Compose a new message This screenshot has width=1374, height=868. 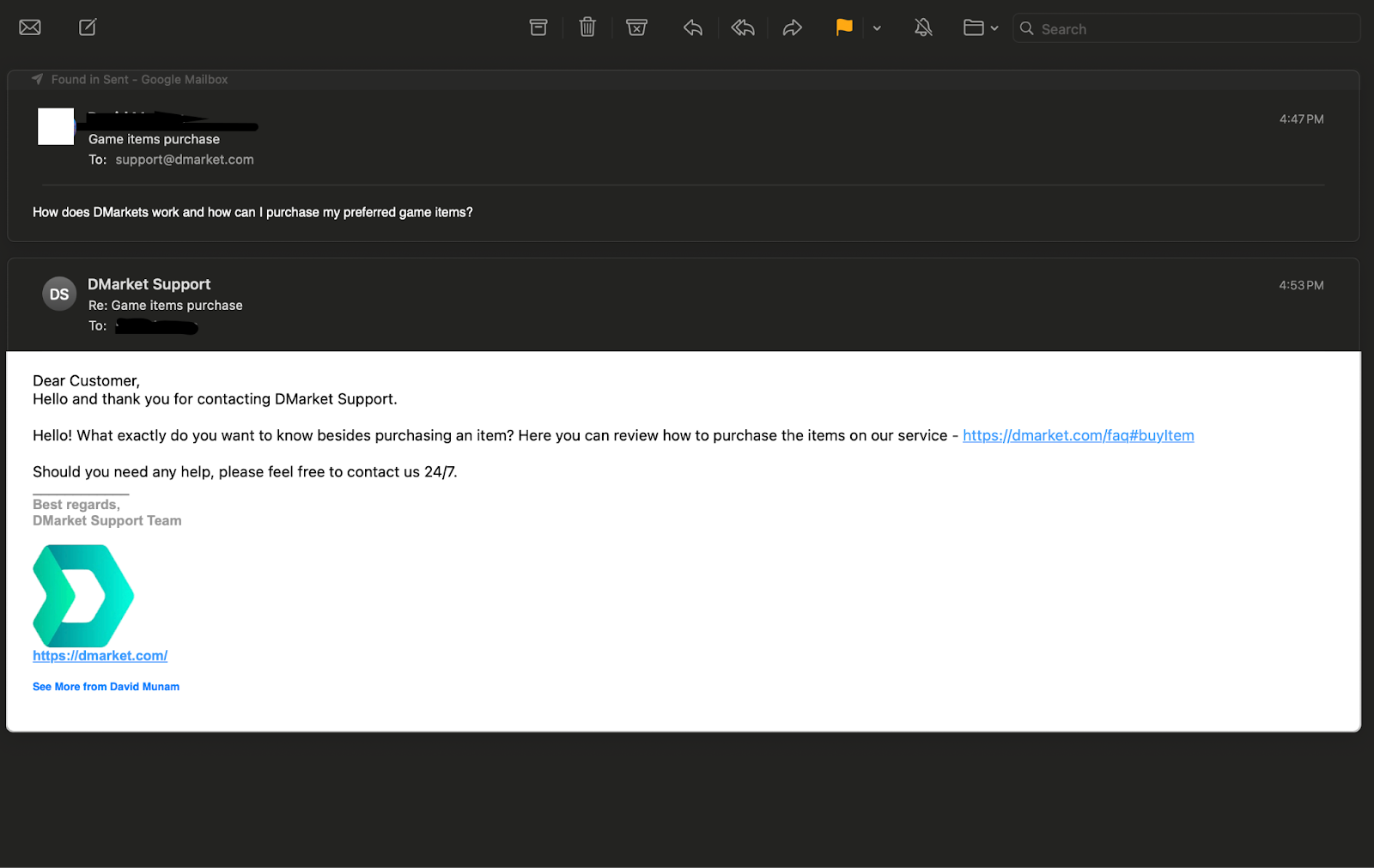point(88,27)
